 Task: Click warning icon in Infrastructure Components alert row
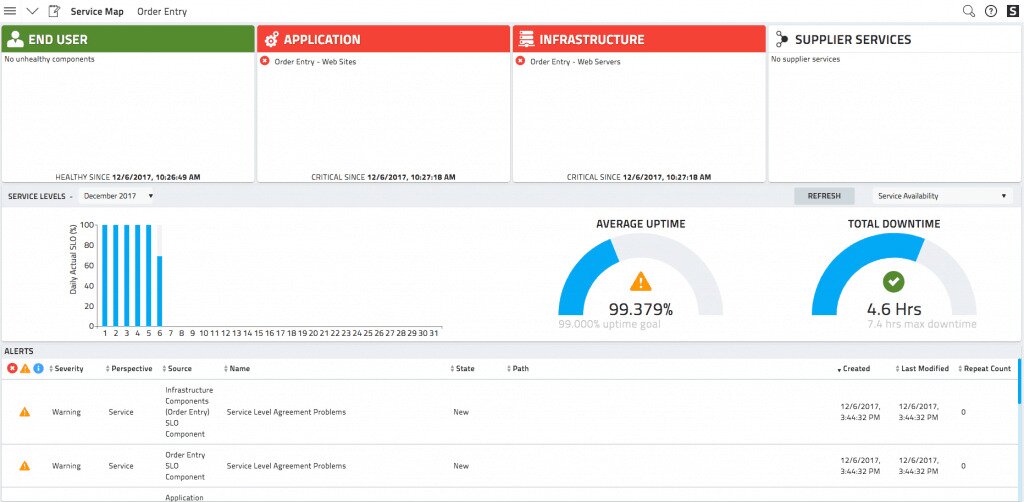click(x=25, y=412)
